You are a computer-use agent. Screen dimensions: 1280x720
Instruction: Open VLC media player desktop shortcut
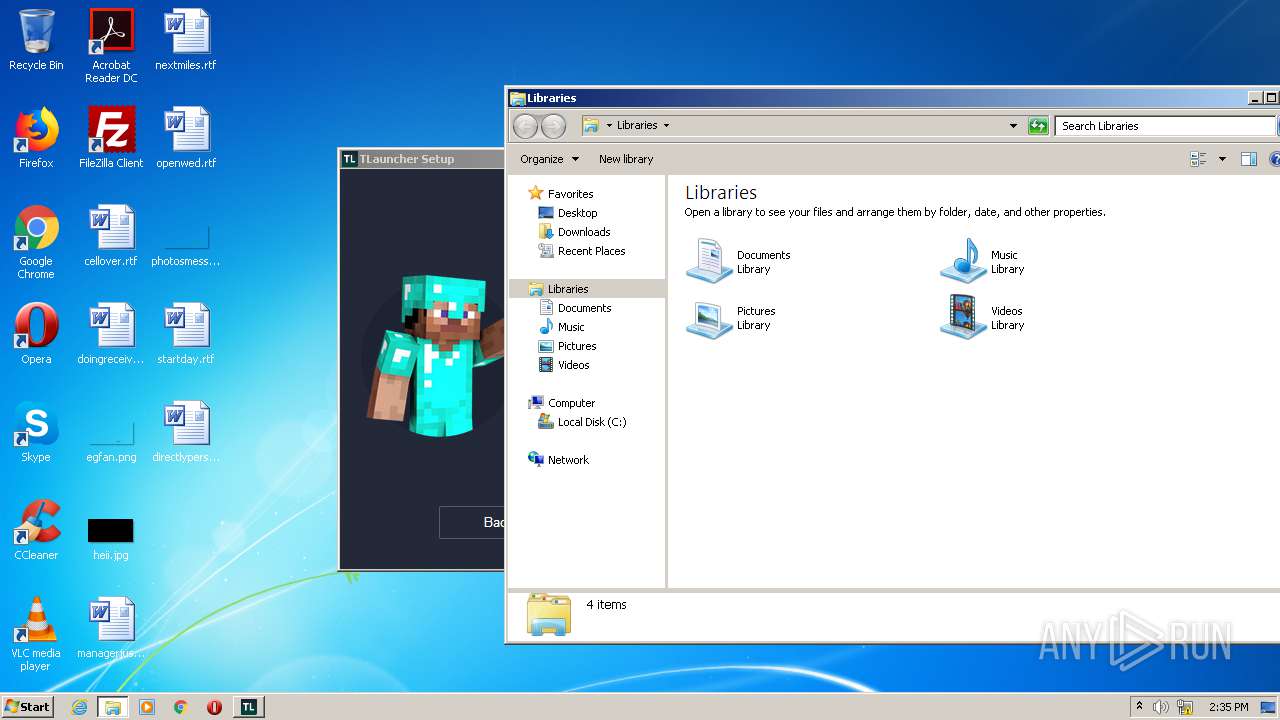pos(36,634)
